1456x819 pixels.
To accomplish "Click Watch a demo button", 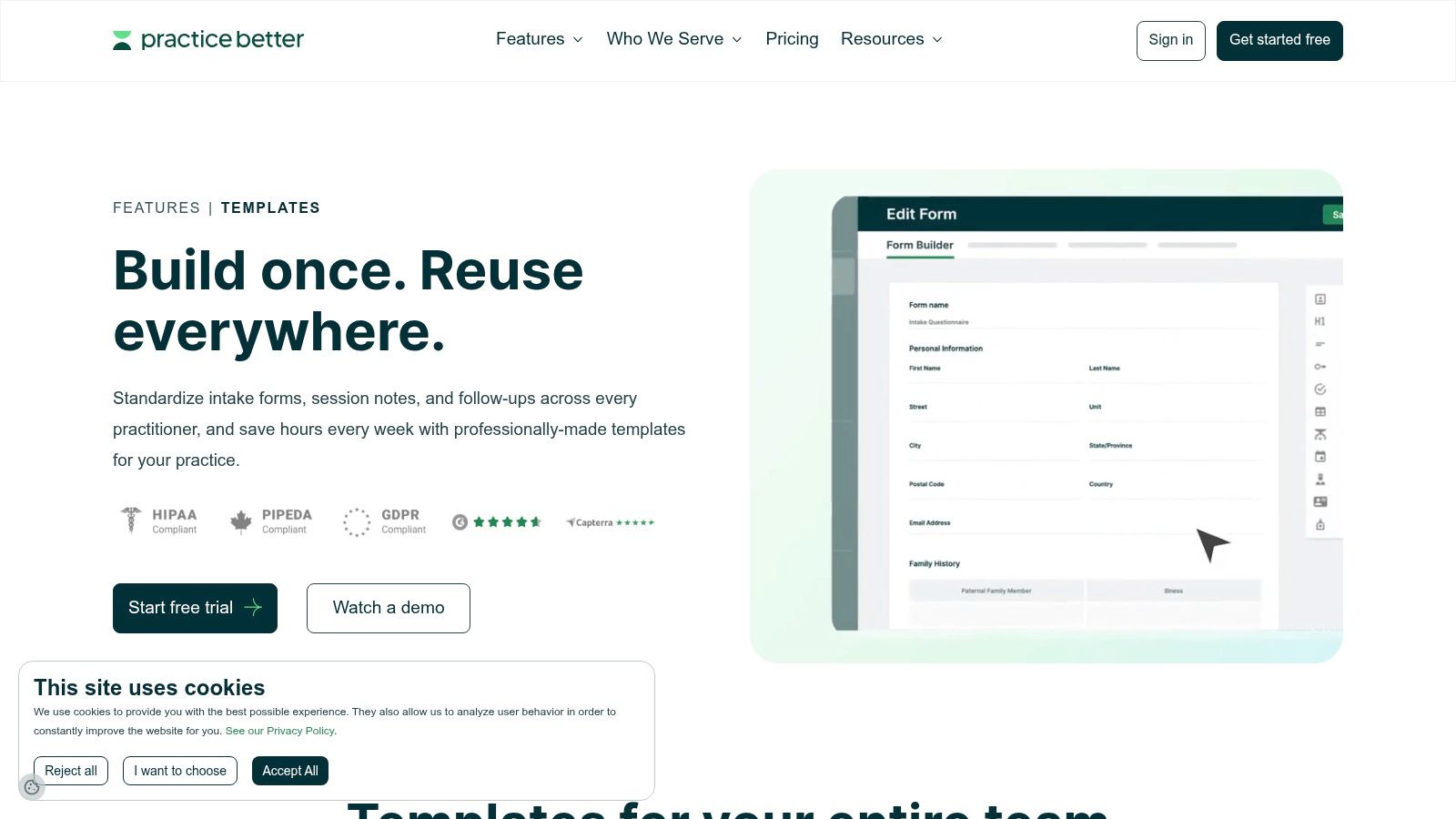I will click(389, 608).
